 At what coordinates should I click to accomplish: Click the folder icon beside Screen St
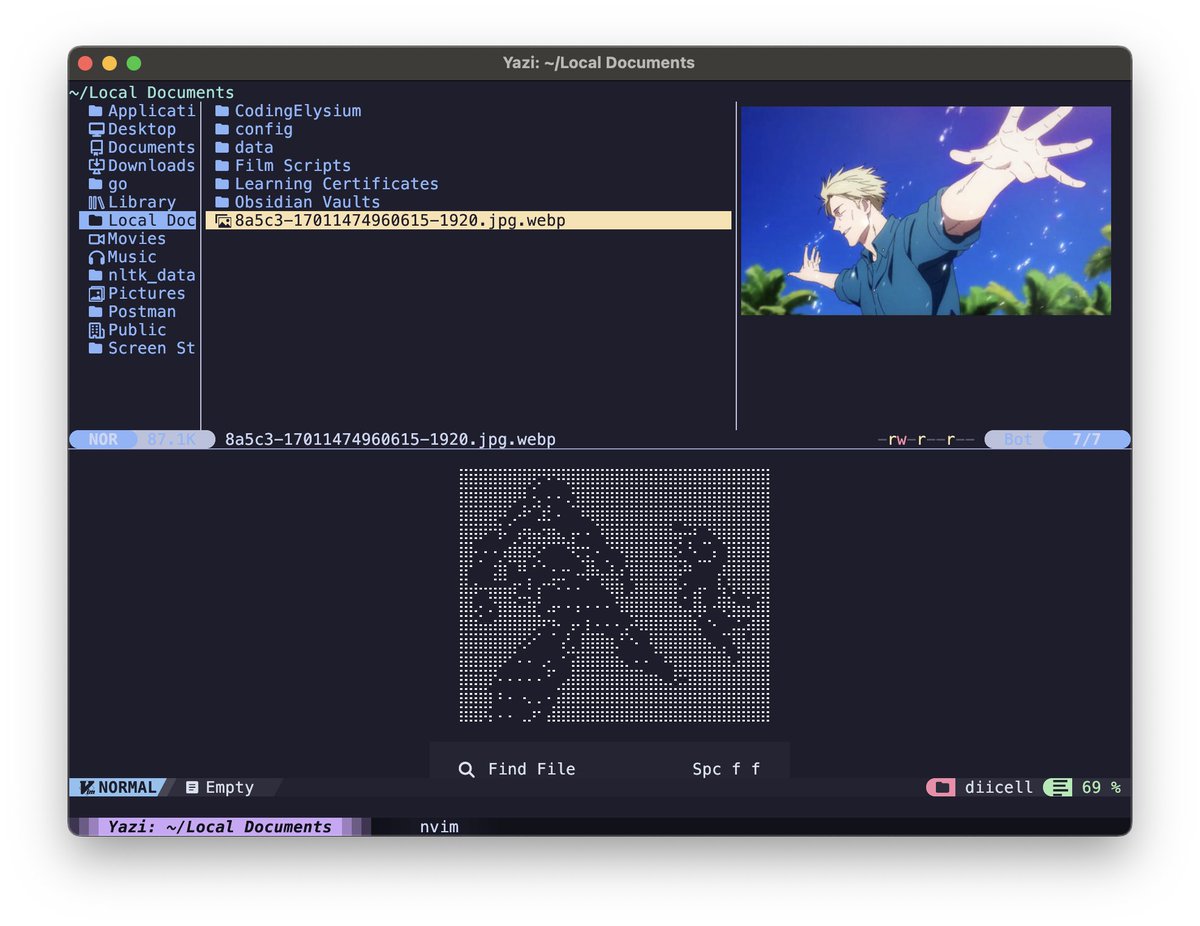click(96, 348)
